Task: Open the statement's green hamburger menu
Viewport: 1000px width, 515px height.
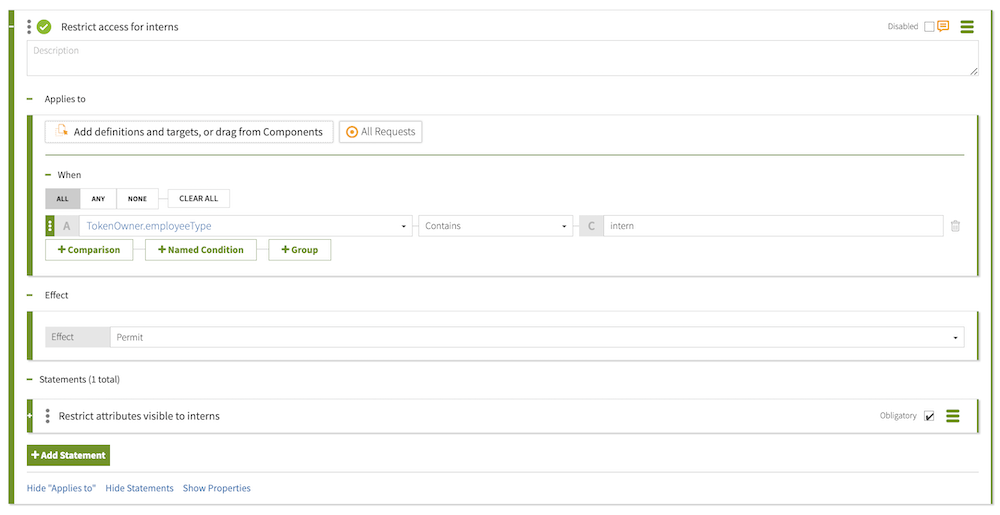Action: coord(953,416)
